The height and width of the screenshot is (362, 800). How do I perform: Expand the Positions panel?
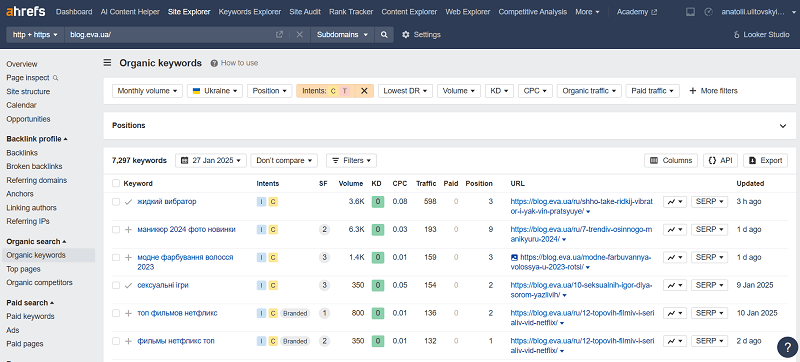[x=783, y=126]
